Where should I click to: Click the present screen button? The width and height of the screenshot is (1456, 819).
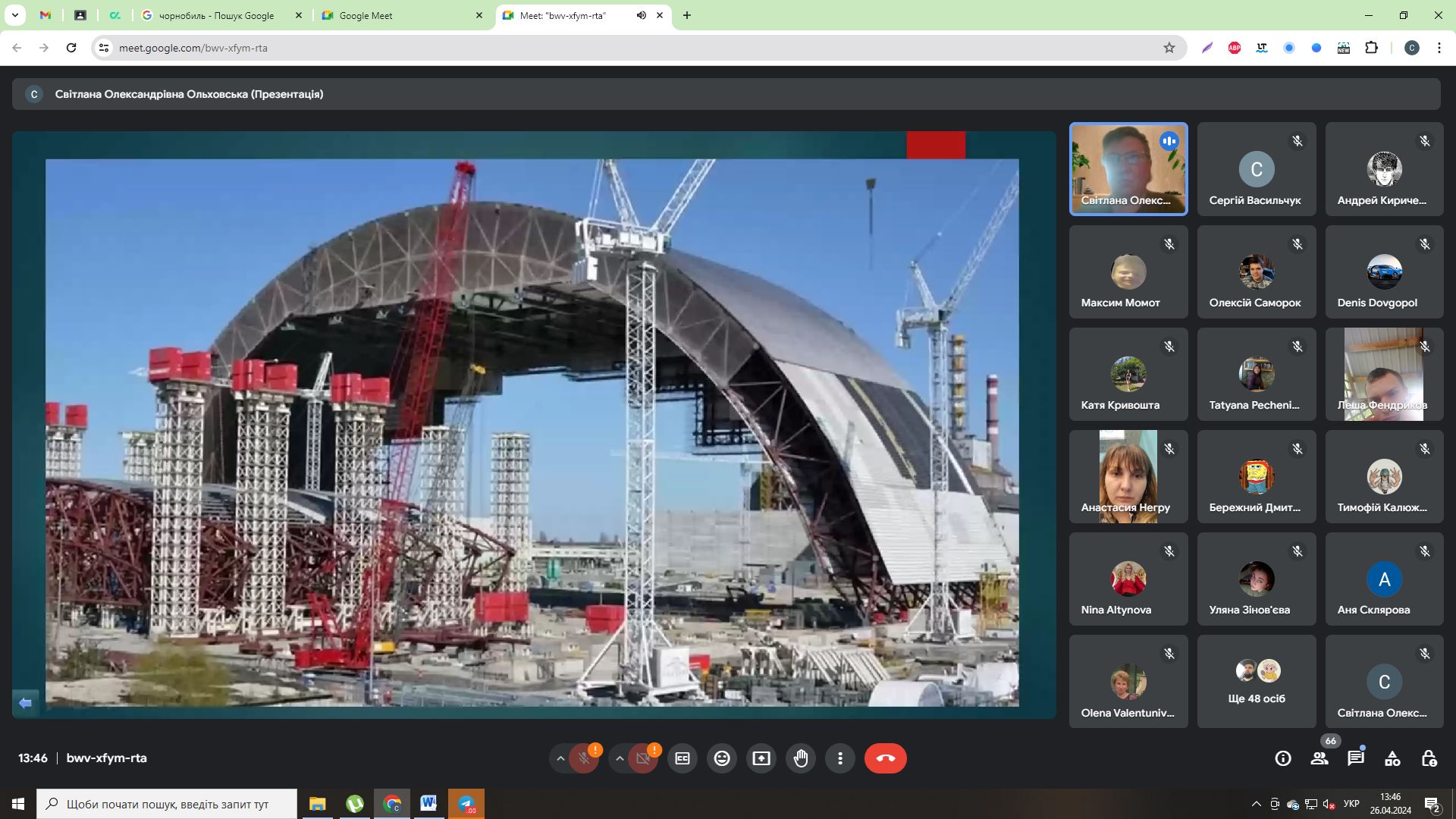coord(761,758)
